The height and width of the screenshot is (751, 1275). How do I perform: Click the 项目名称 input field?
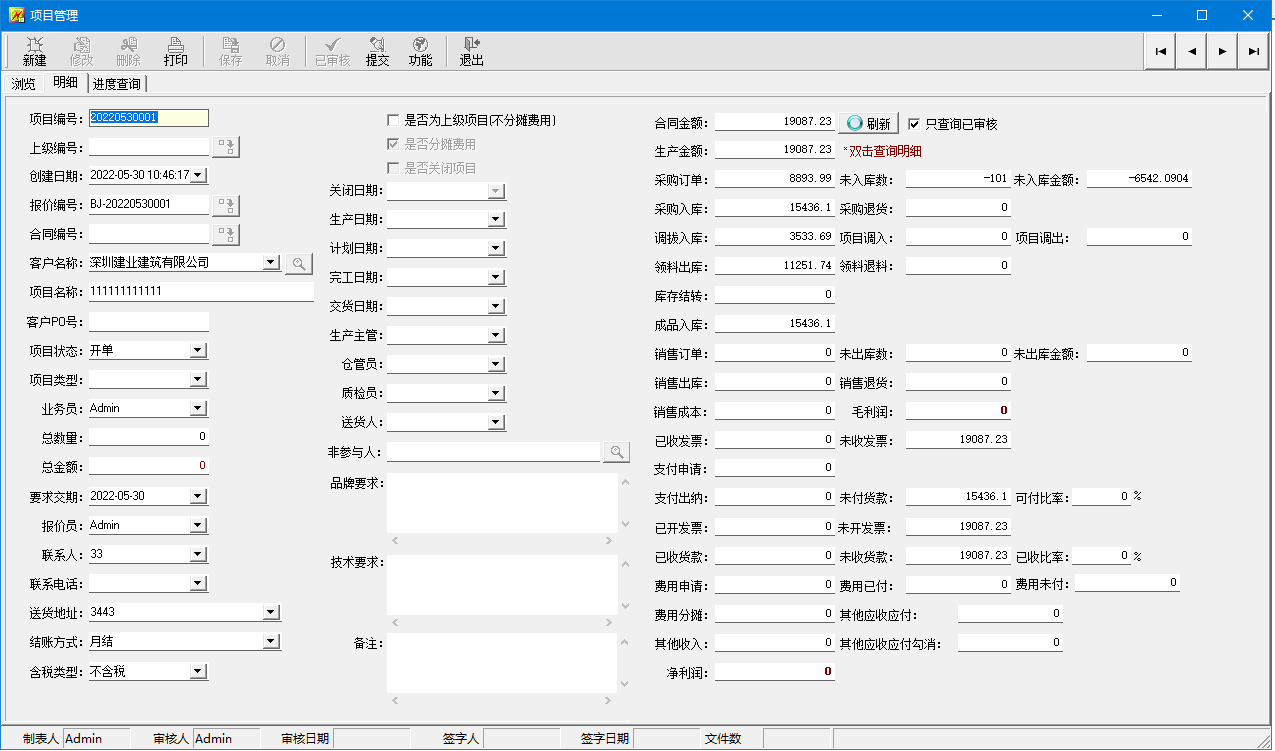tap(201, 291)
